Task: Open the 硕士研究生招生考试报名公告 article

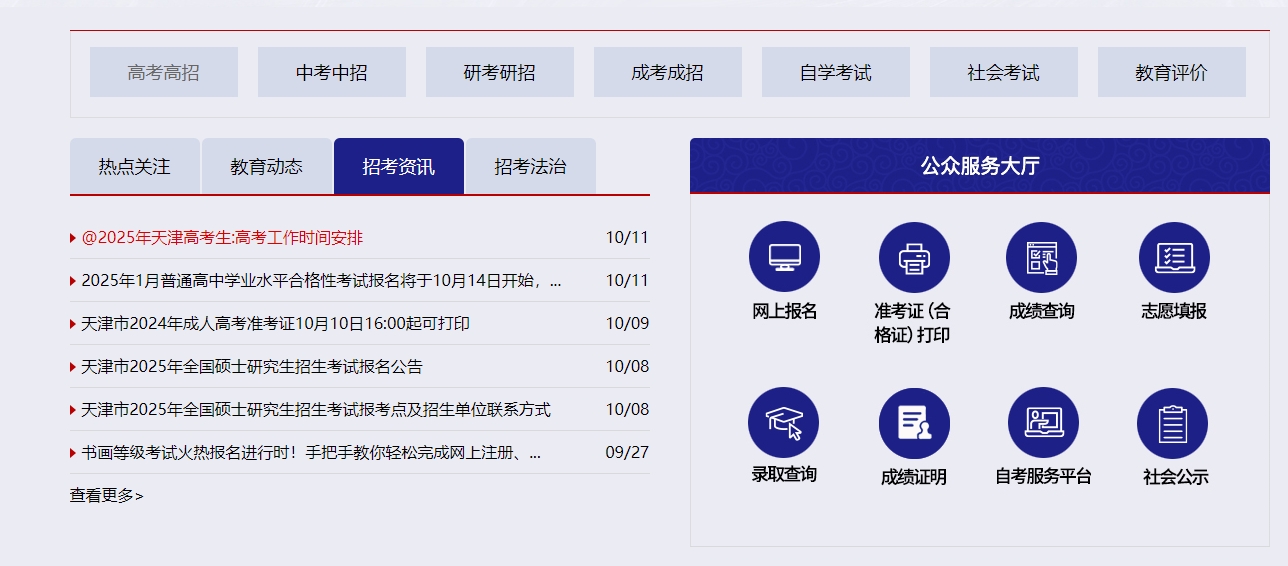Action: 252,367
